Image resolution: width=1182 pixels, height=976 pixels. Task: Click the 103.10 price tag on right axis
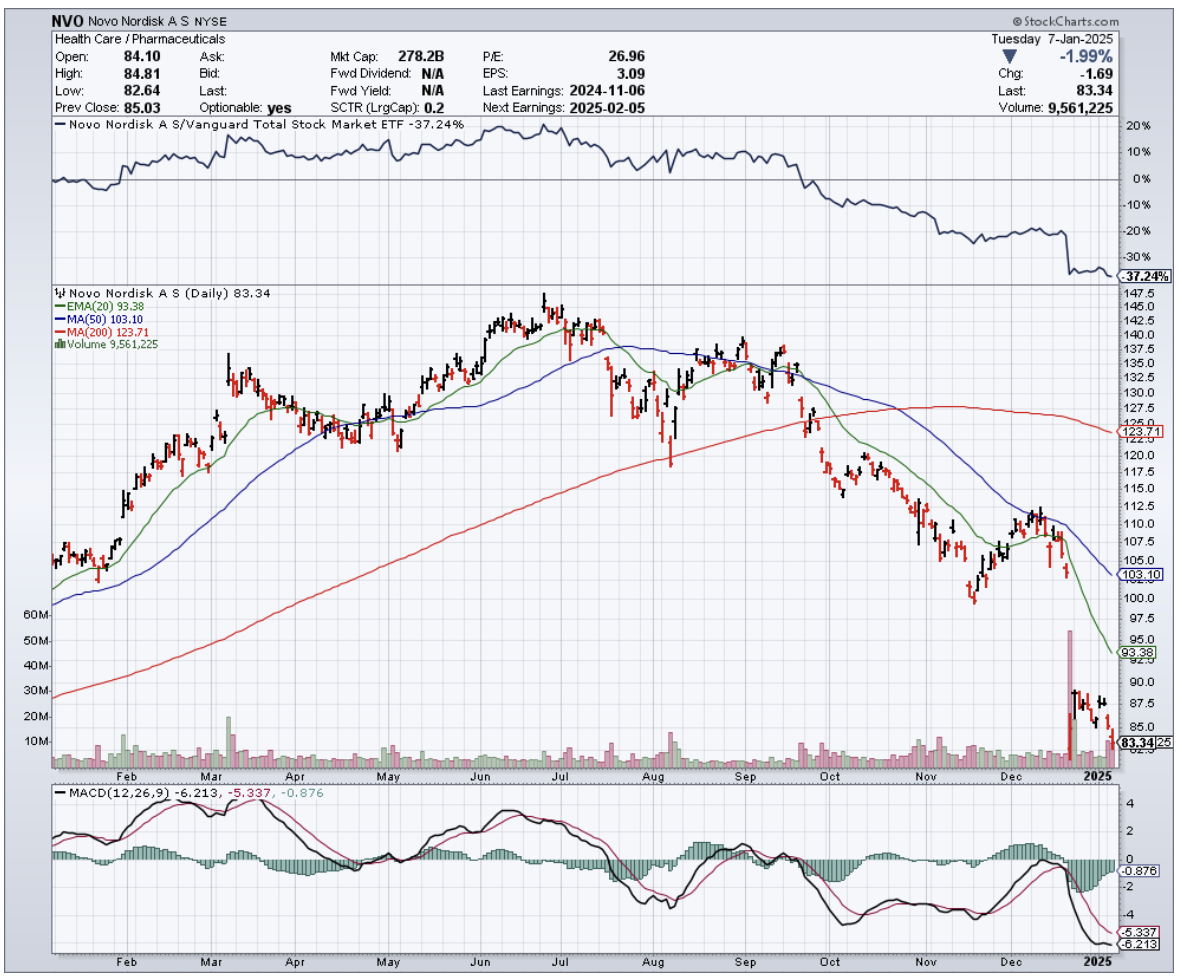tap(1141, 575)
